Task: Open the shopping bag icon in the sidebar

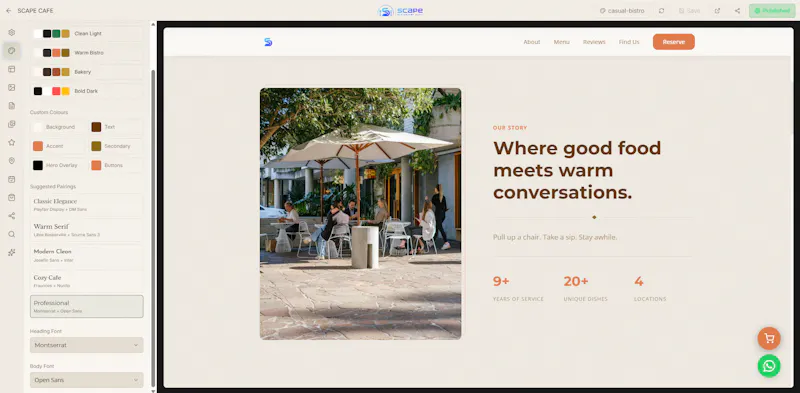Action: click(x=11, y=198)
